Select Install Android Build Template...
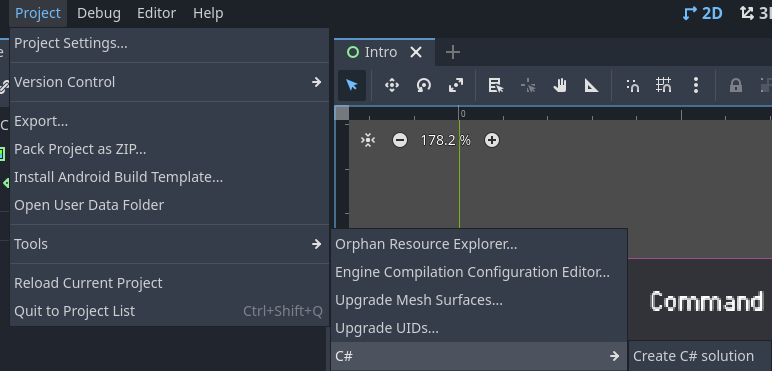 coord(169,177)
